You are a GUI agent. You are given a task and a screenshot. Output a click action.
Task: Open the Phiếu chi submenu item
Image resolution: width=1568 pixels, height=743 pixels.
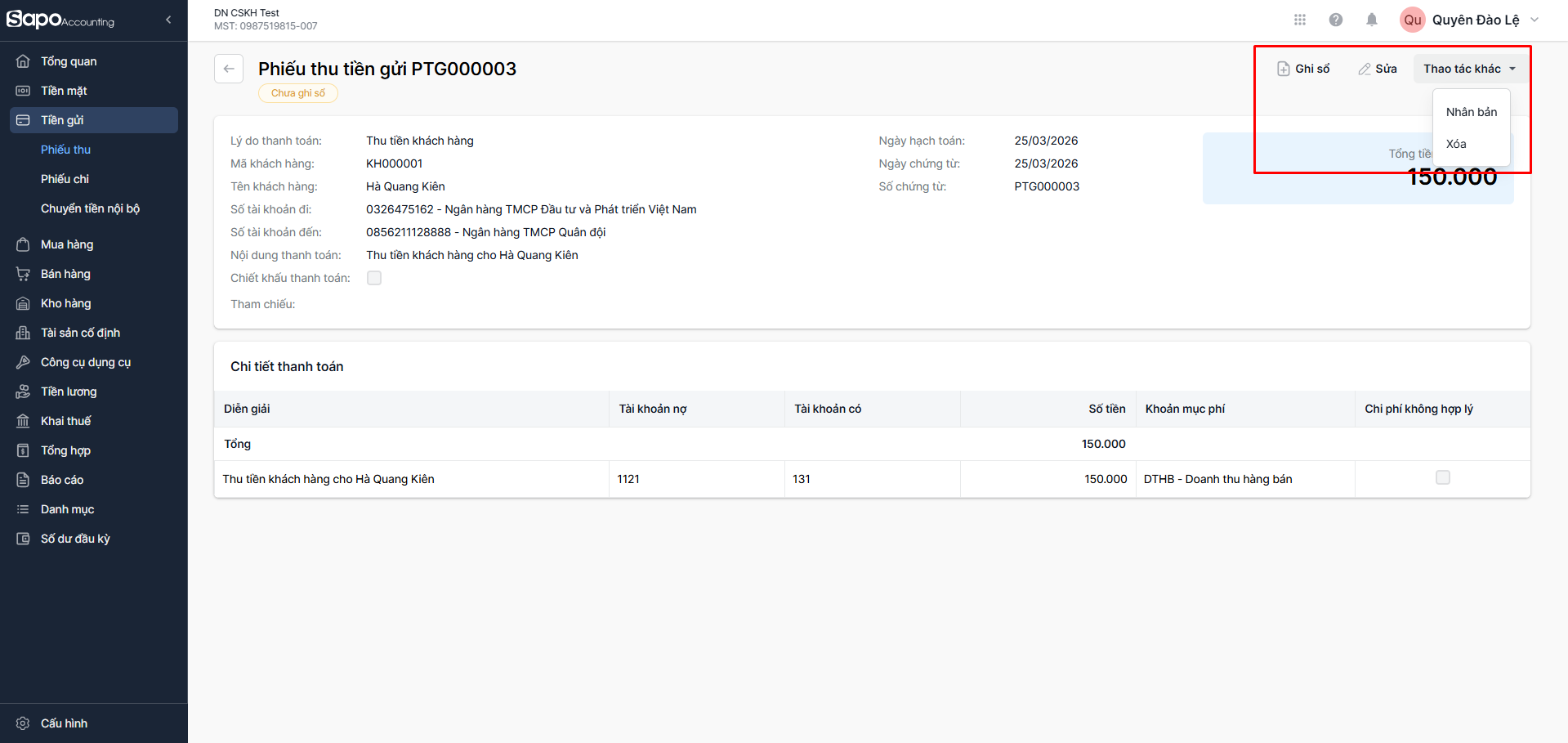65,179
